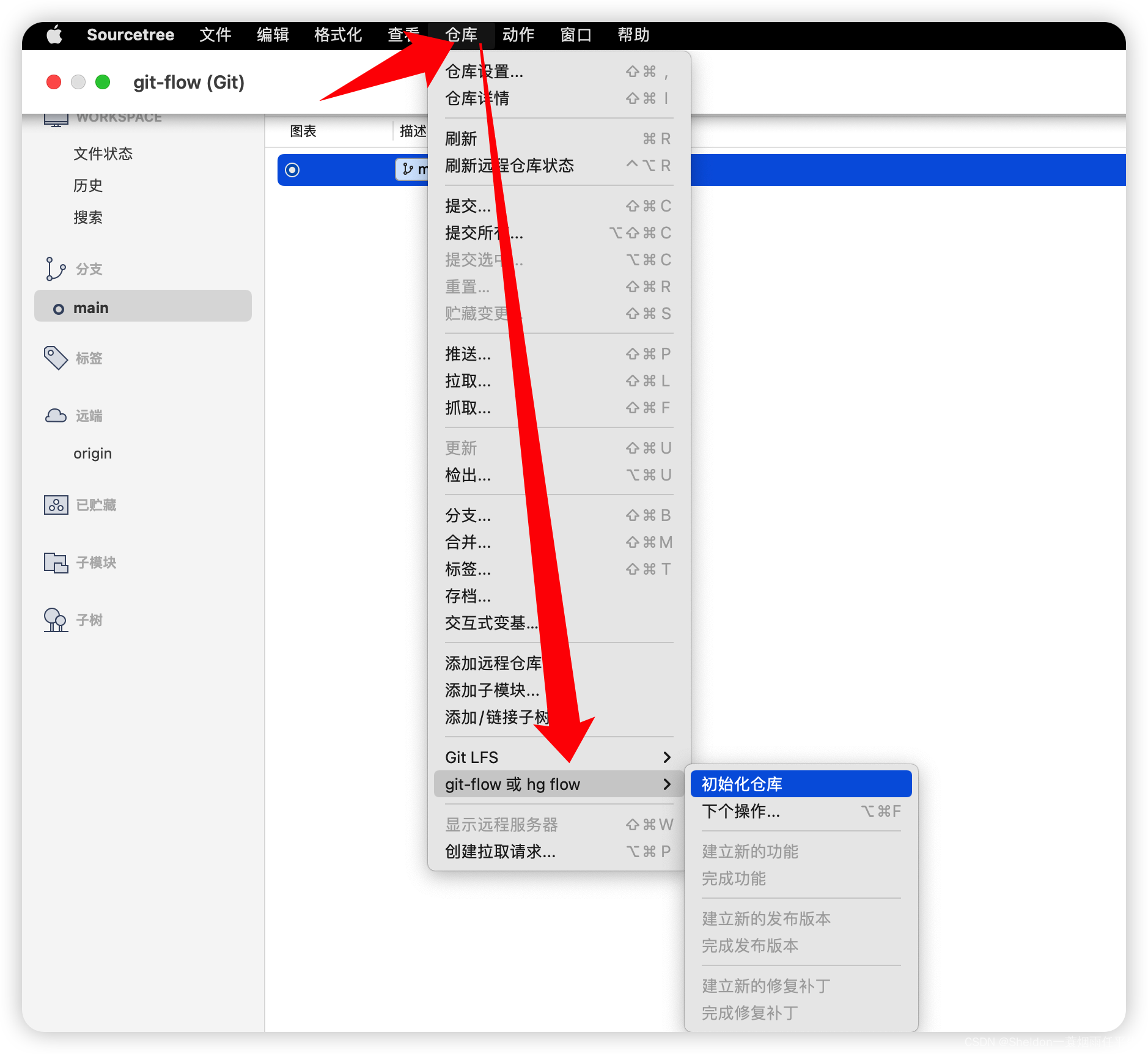Choose 初始化仓库 in the submenu
The width and height of the screenshot is (1148, 1054).
[801, 784]
